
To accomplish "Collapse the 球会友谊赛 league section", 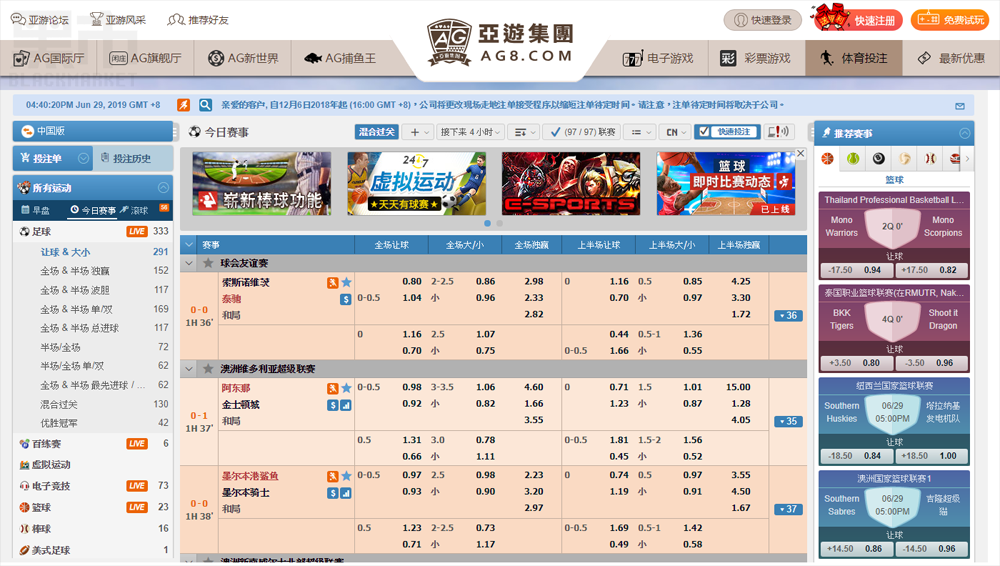I will coord(189,263).
